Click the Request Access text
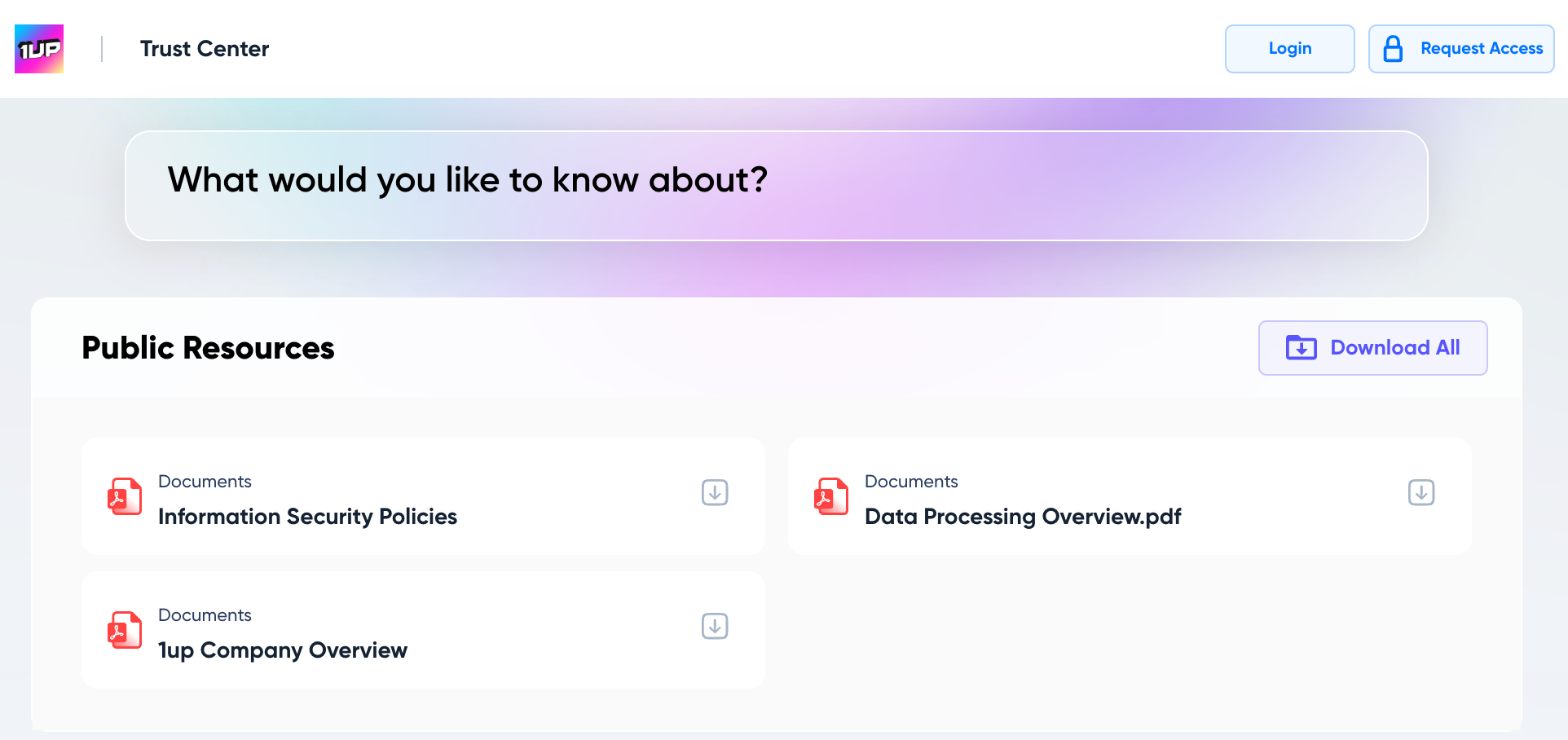 pos(1481,49)
